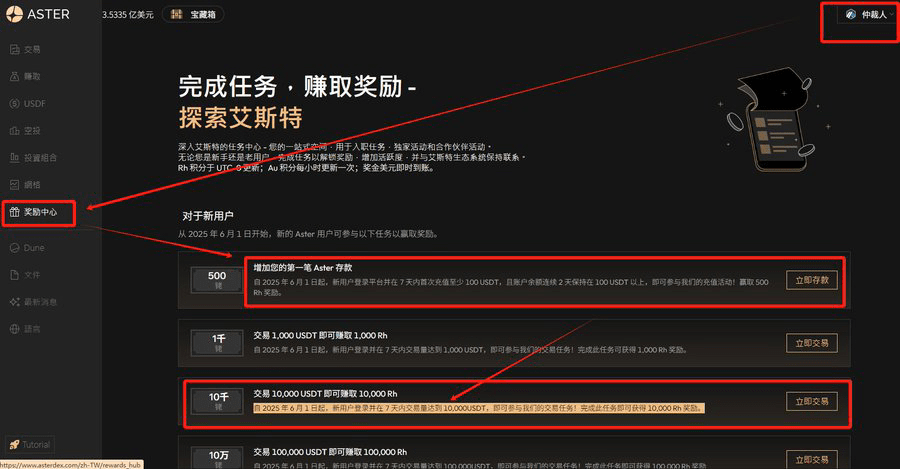Click 交易 10,000 USDT 即可赚取 10,000 Rh title
This screenshot has height=469, width=900.
[x=325, y=394]
